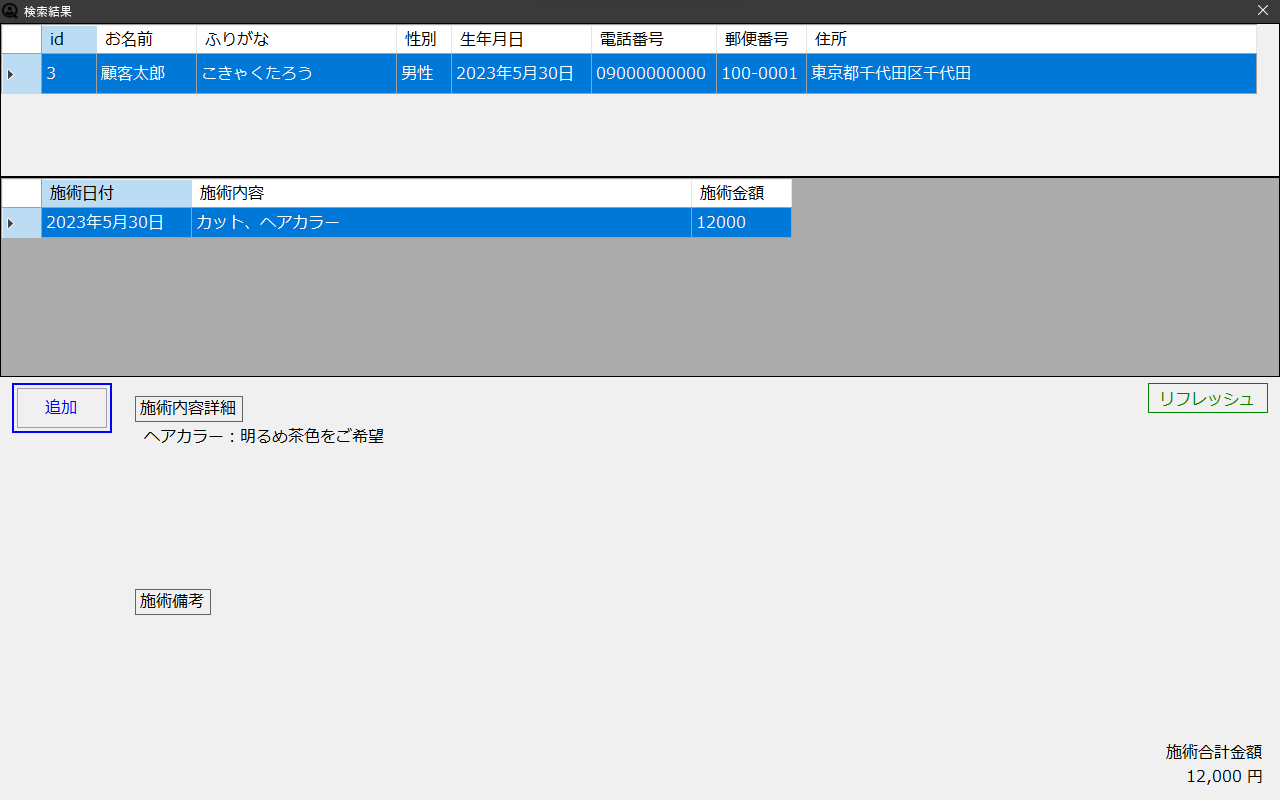Click the 追加 button
1280x800 pixels.
[61, 408]
